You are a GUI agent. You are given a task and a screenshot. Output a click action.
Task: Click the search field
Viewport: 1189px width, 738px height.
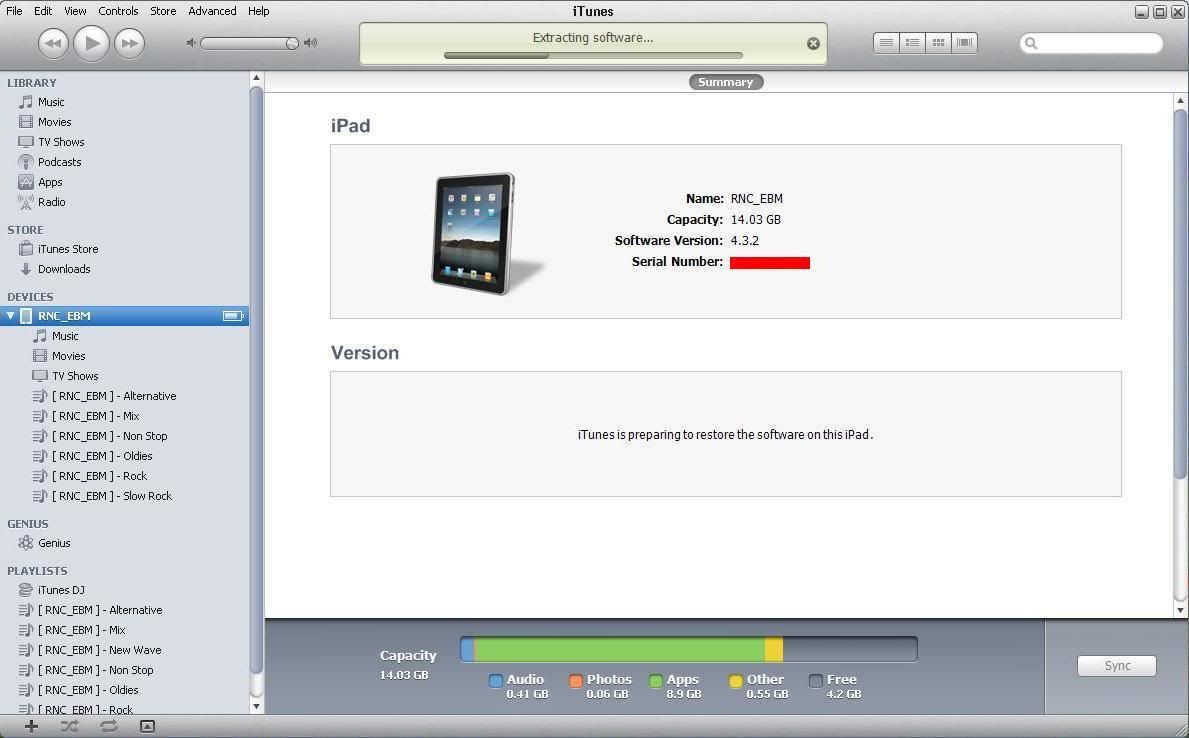point(1091,43)
